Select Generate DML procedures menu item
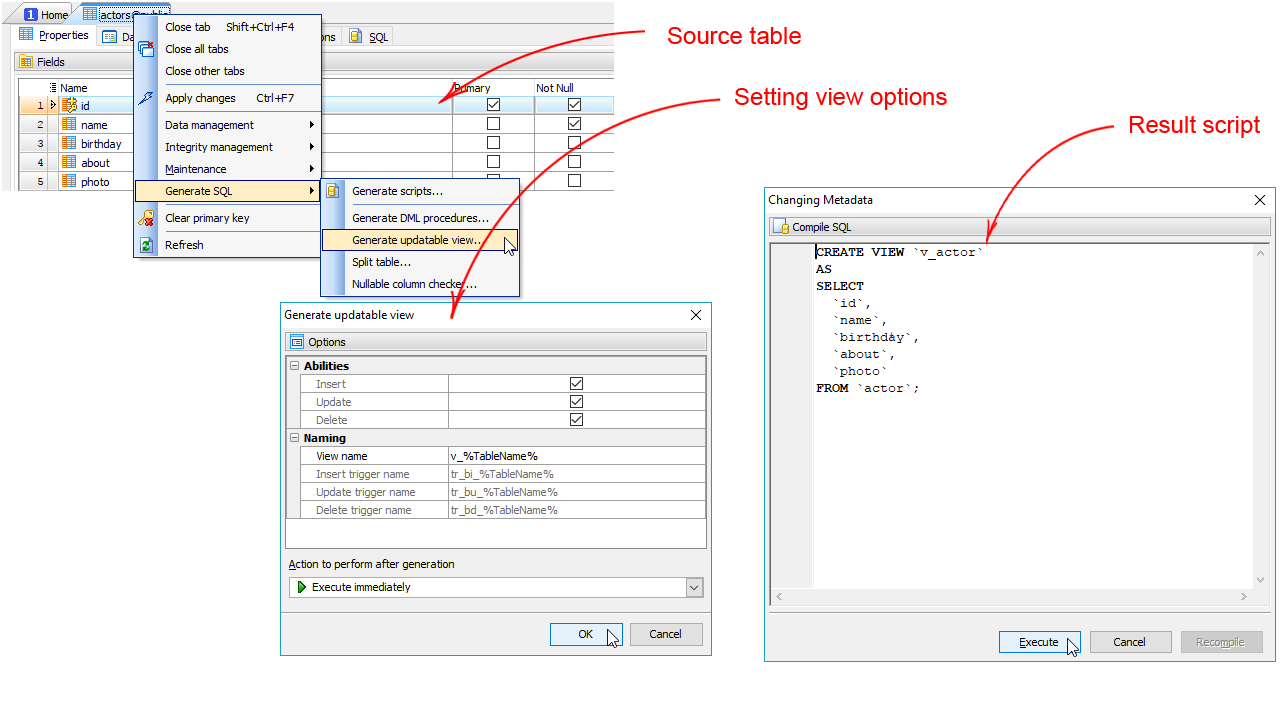This screenshot has height=720, width=1280. click(x=420, y=218)
